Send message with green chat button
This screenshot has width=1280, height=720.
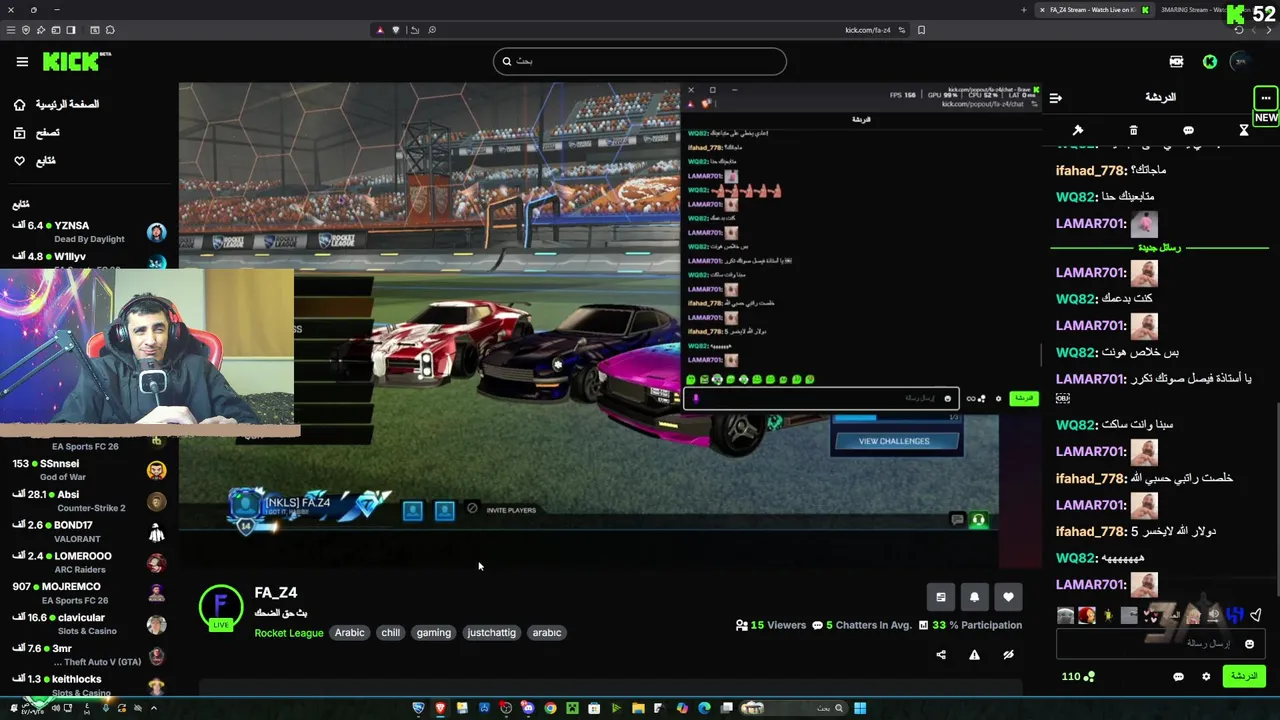pos(1244,677)
